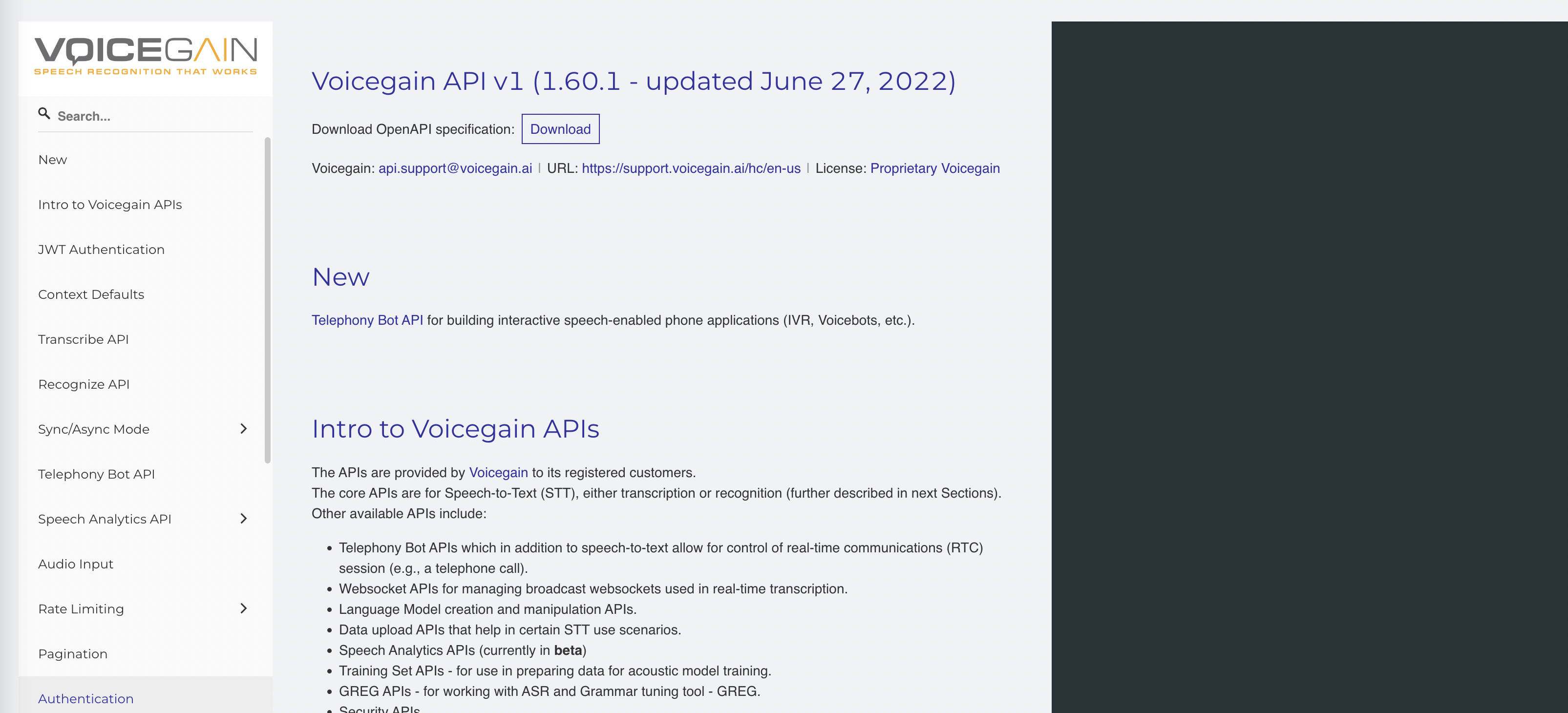Click the Voicegain link in intro paragraph
The image size is (1568, 713).
[498, 473]
